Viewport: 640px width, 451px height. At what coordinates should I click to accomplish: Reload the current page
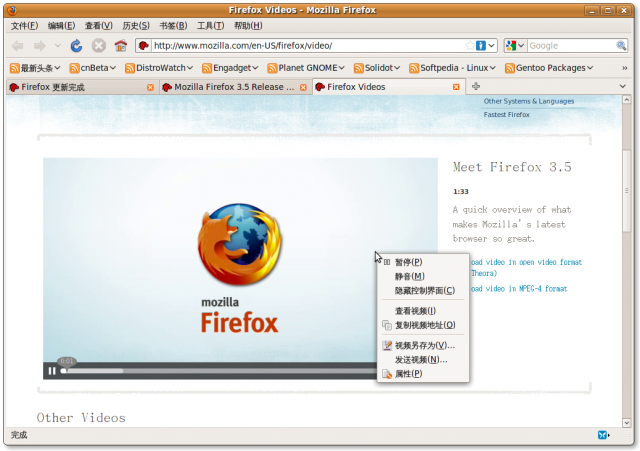click(76, 46)
